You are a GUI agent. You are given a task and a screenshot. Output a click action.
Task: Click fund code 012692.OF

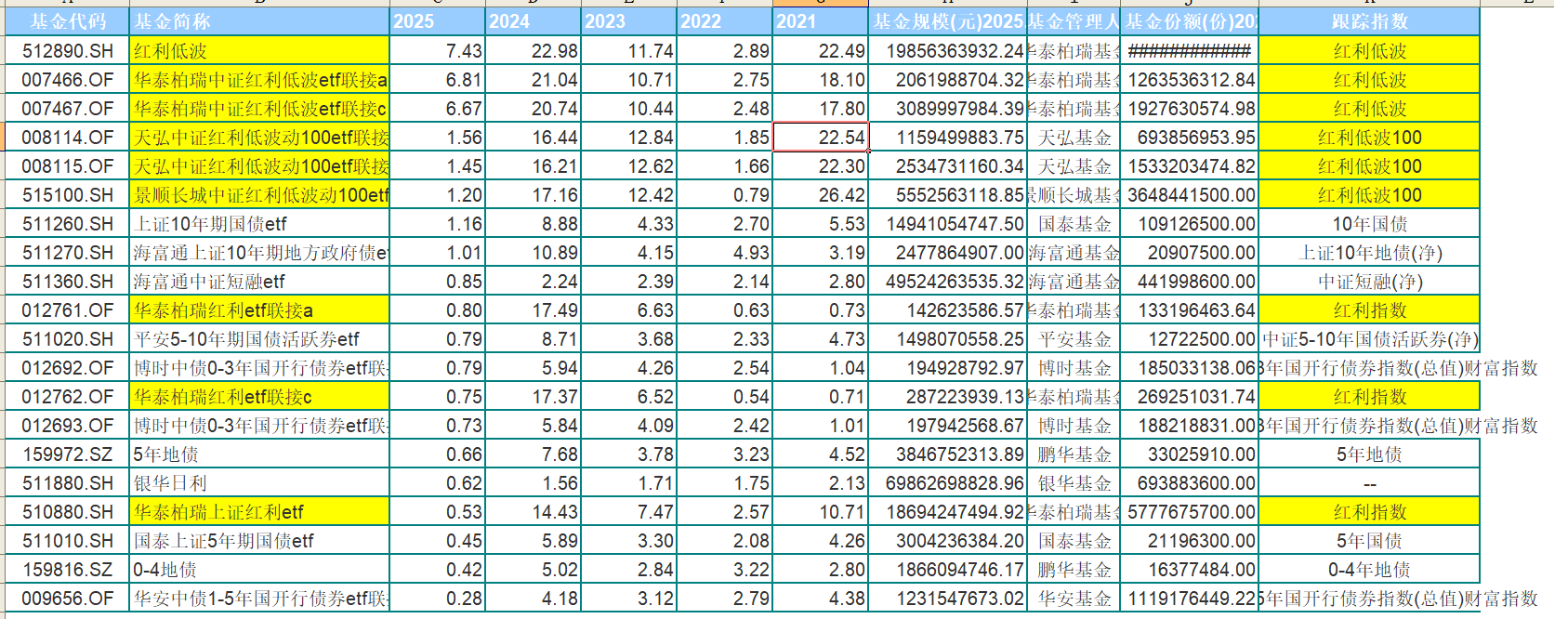tap(67, 368)
